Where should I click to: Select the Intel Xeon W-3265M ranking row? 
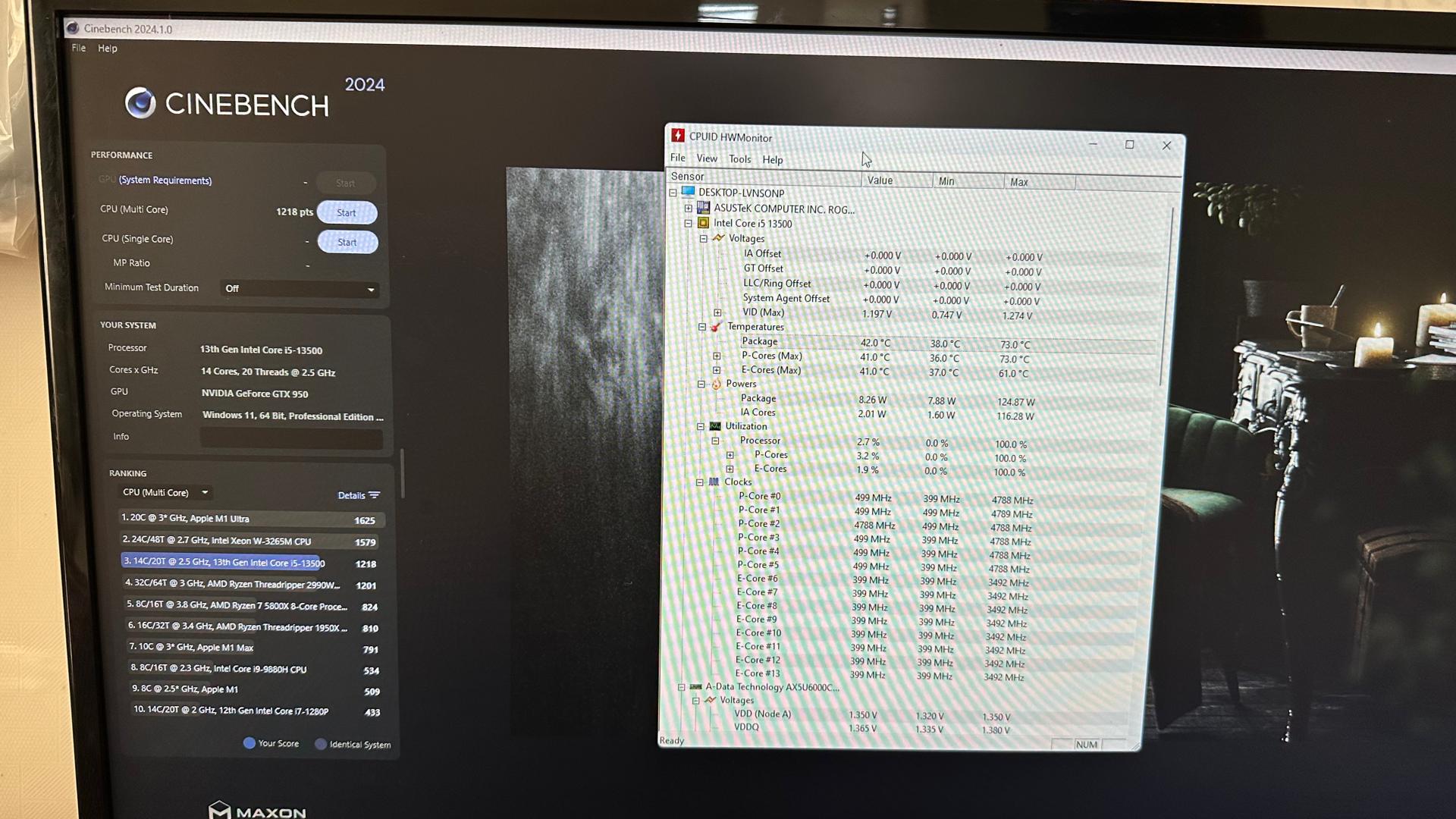(251, 541)
